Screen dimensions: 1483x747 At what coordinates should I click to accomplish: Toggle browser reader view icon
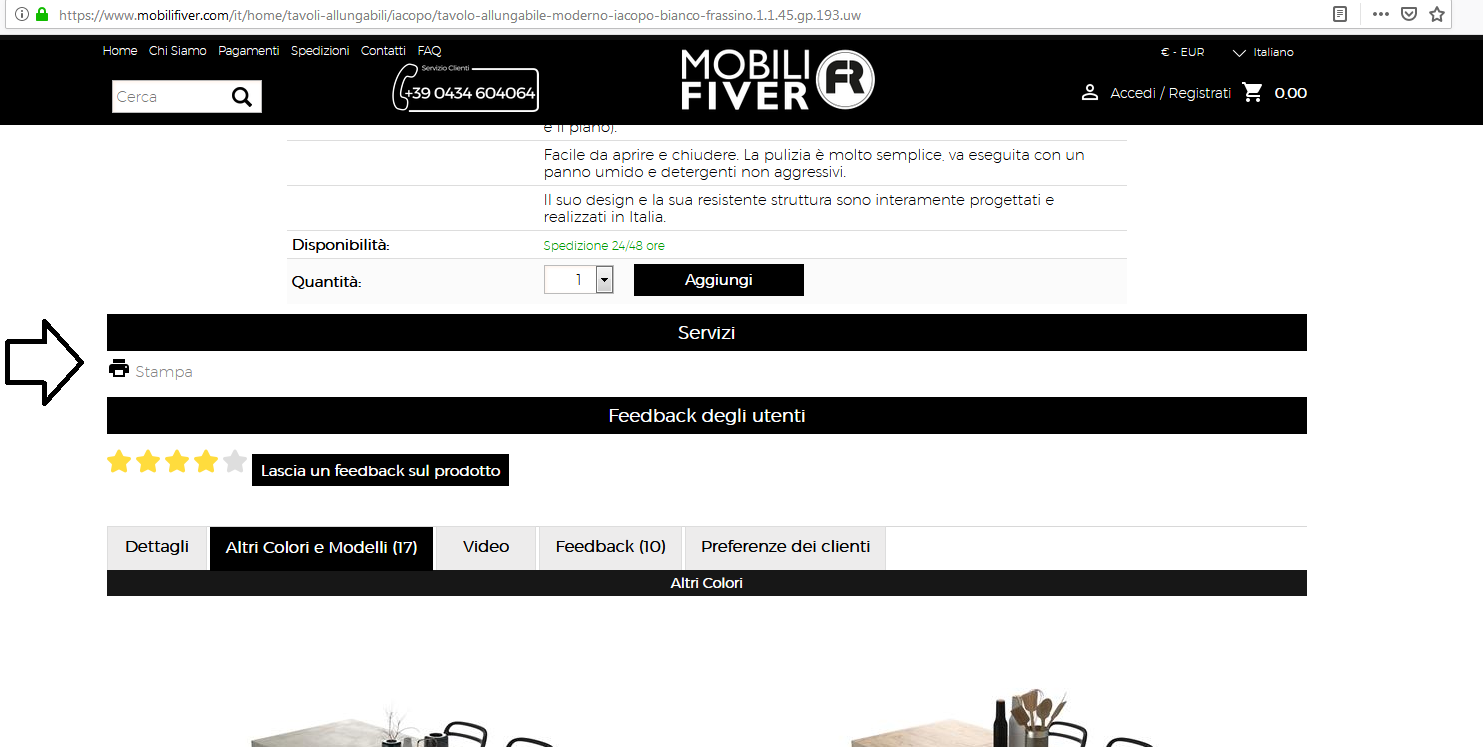coord(1340,15)
